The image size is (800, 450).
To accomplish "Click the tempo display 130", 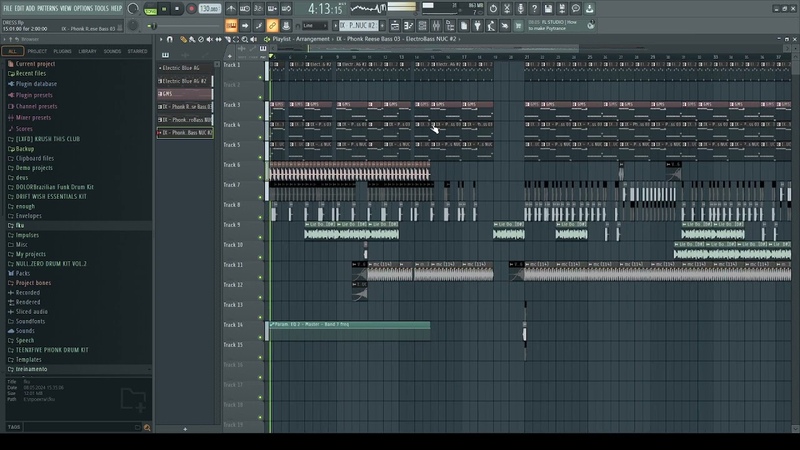I will (209, 9).
